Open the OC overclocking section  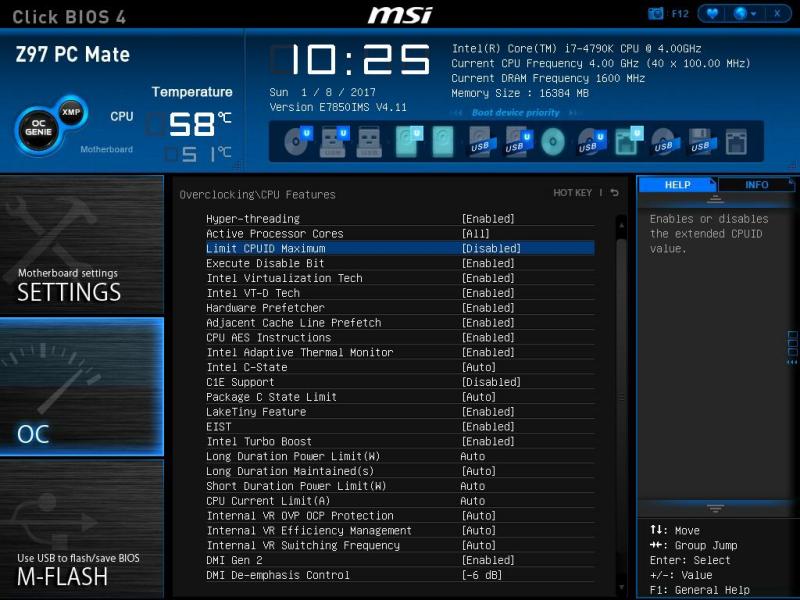tap(82, 386)
